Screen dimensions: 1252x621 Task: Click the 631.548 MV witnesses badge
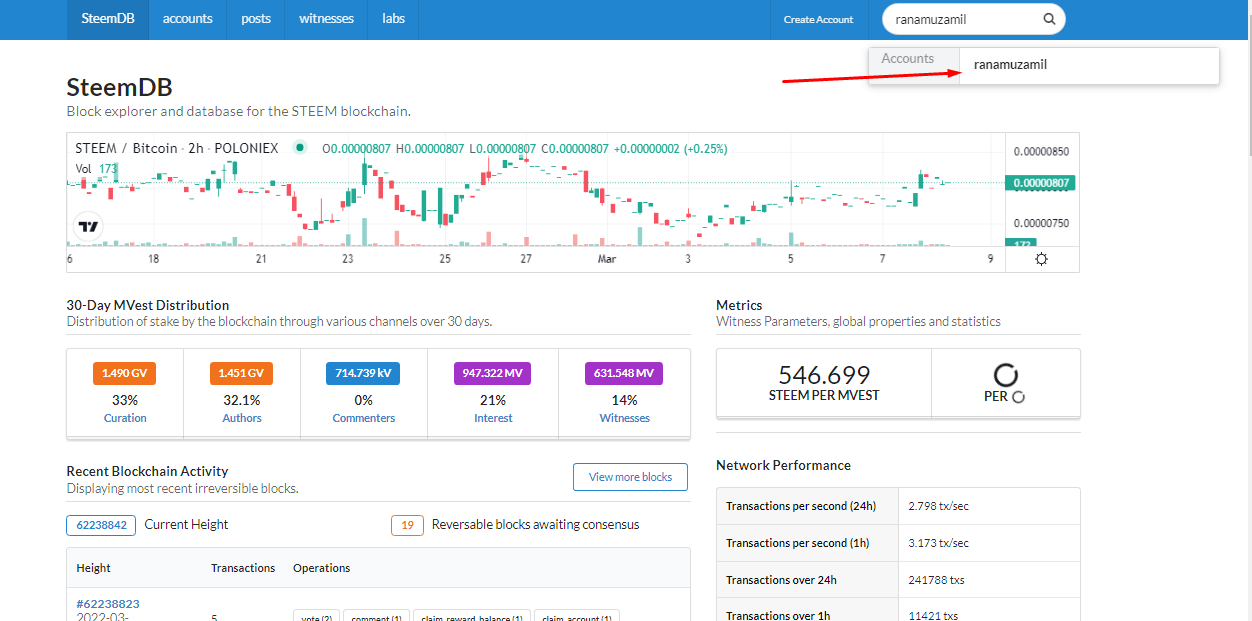pos(624,374)
